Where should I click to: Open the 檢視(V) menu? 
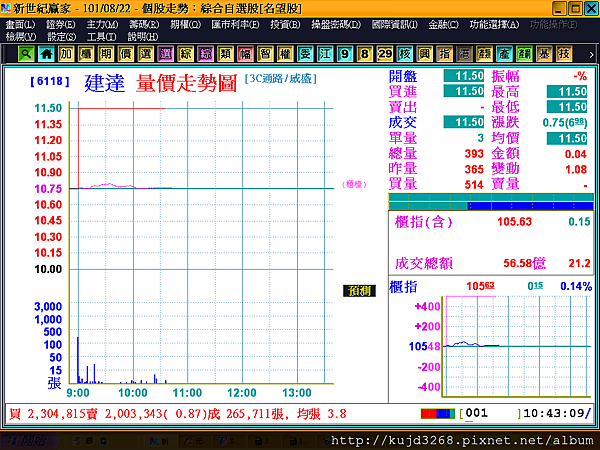[x=21, y=37]
